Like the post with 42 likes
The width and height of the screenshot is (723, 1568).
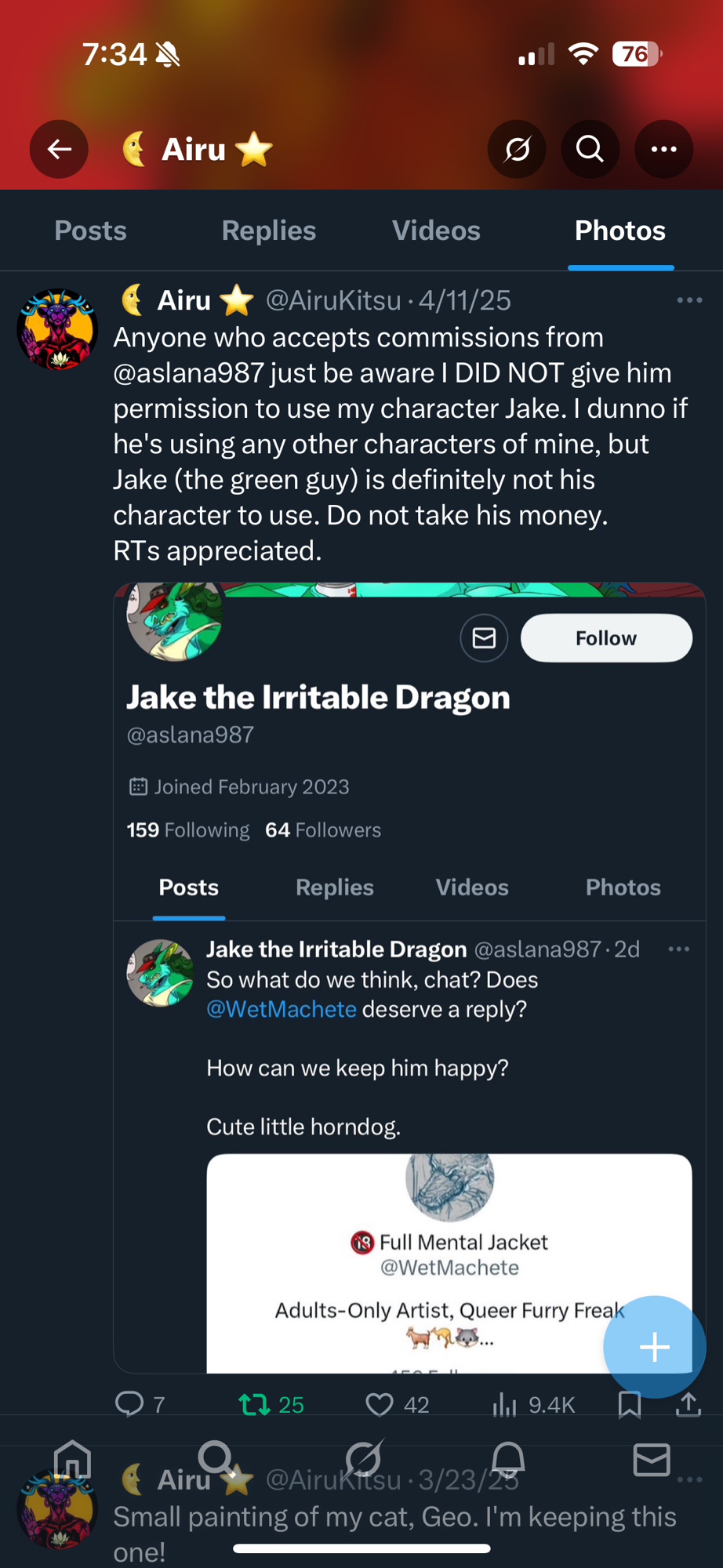click(x=381, y=1404)
